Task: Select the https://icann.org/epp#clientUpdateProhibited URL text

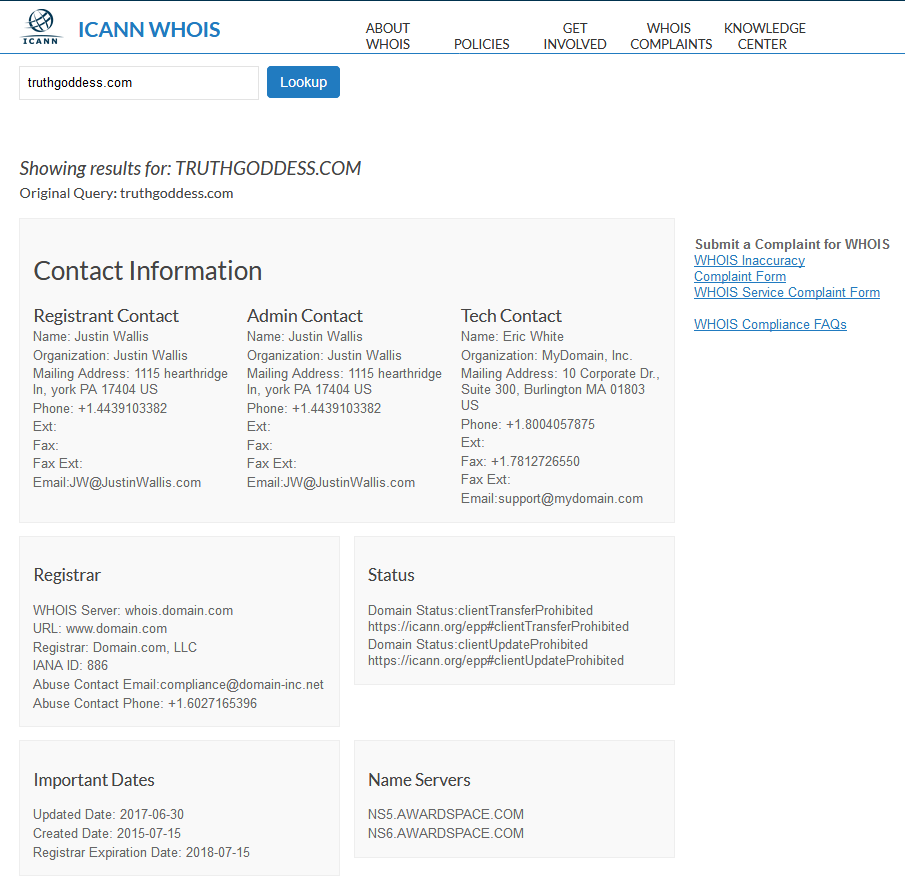Action: tap(496, 661)
